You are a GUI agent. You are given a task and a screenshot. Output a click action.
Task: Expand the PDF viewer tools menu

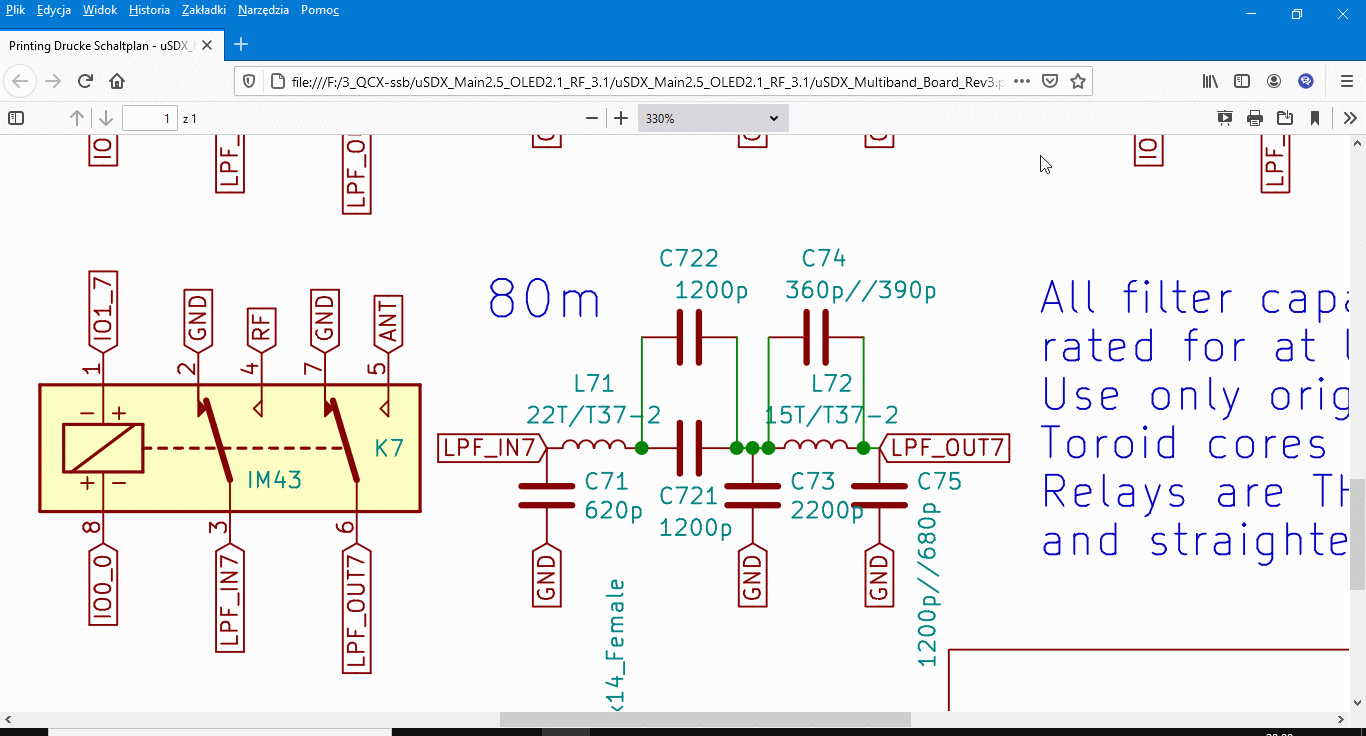(x=1349, y=118)
